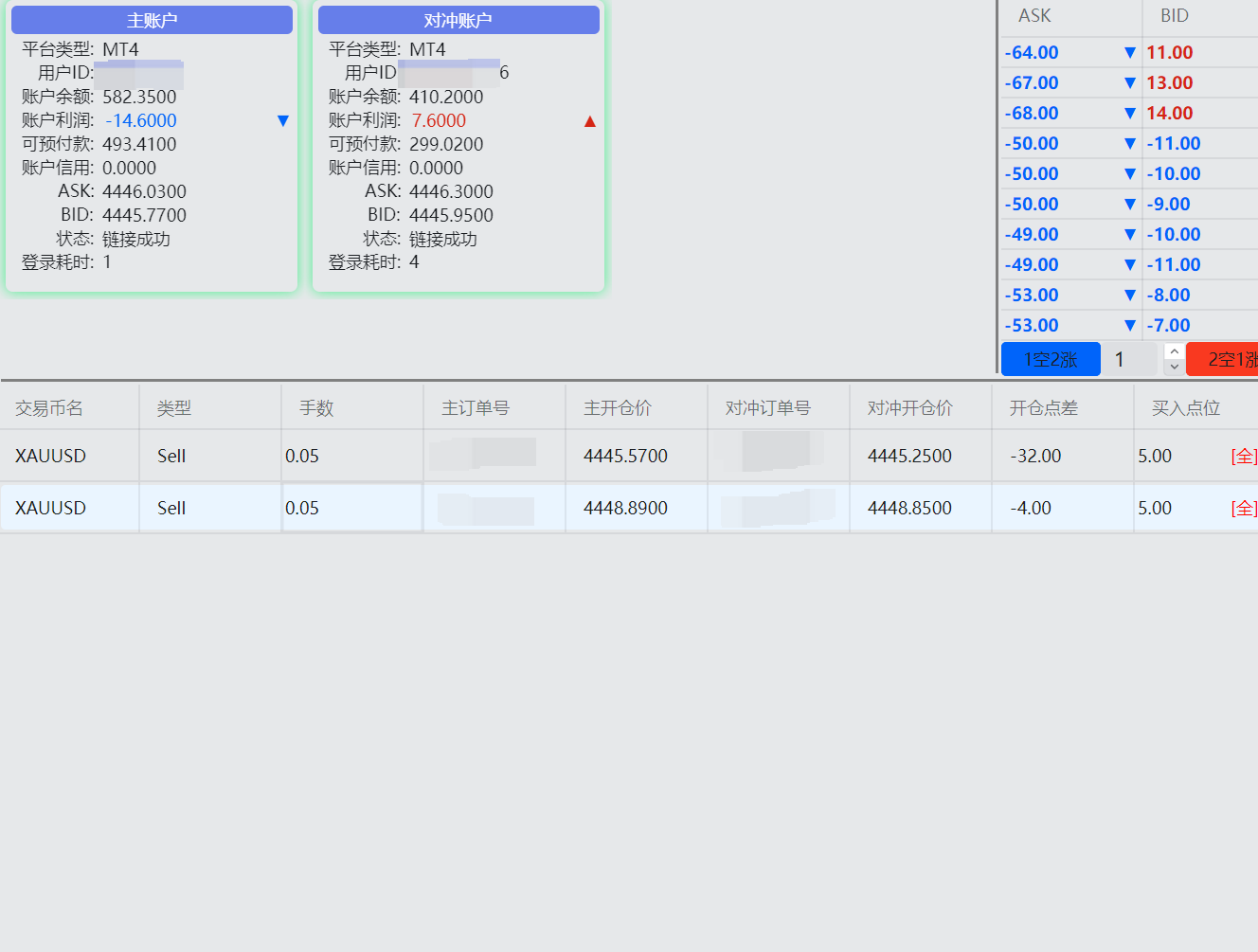The image size is (1258, 952).
Task: Click the 链接成功 status in the main account panel
Action: pyautogui.click(x=136, y=240)
